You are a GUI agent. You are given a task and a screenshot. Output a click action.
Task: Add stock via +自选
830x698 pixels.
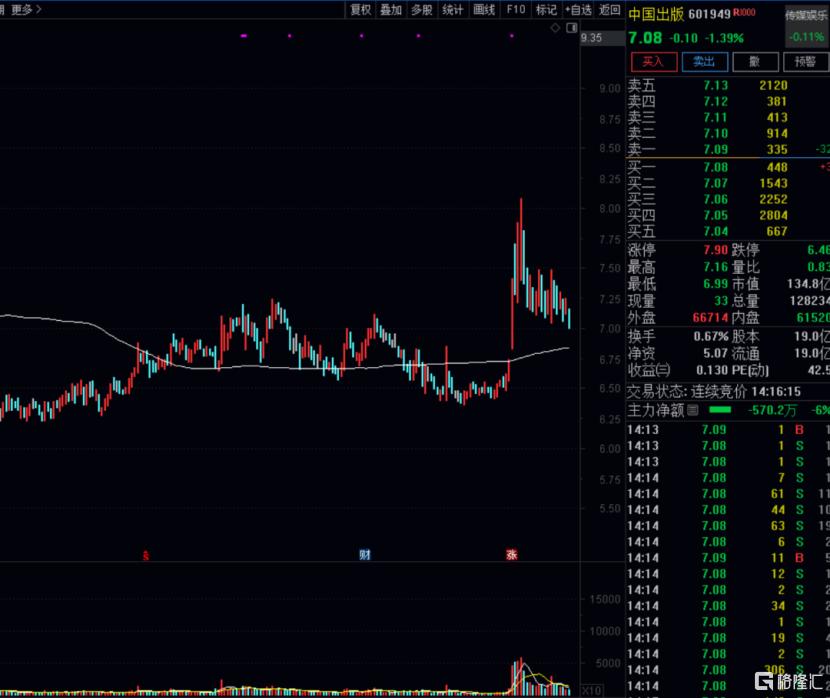[x=578, y=10]
